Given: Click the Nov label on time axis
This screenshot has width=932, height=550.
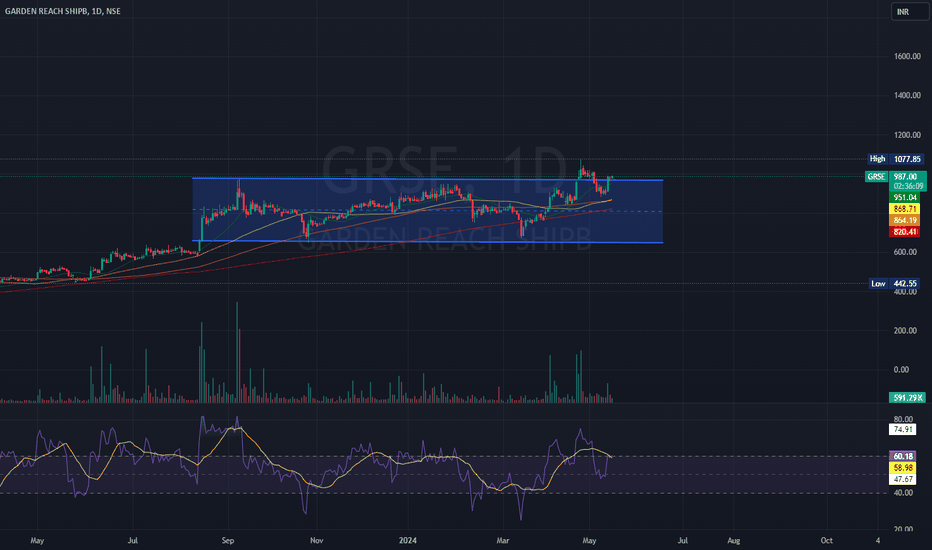Looking at the screenshot, I should 317,540.
